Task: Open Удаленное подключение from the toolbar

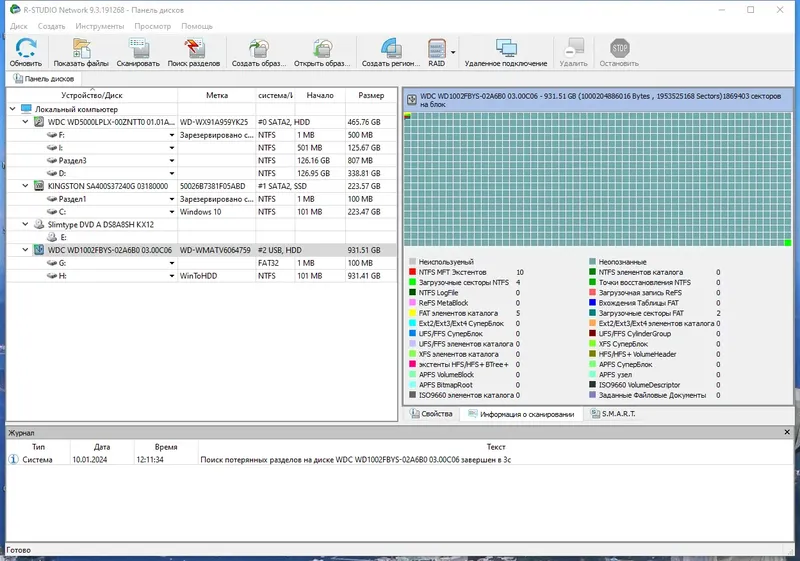Action: pos(506,52)
